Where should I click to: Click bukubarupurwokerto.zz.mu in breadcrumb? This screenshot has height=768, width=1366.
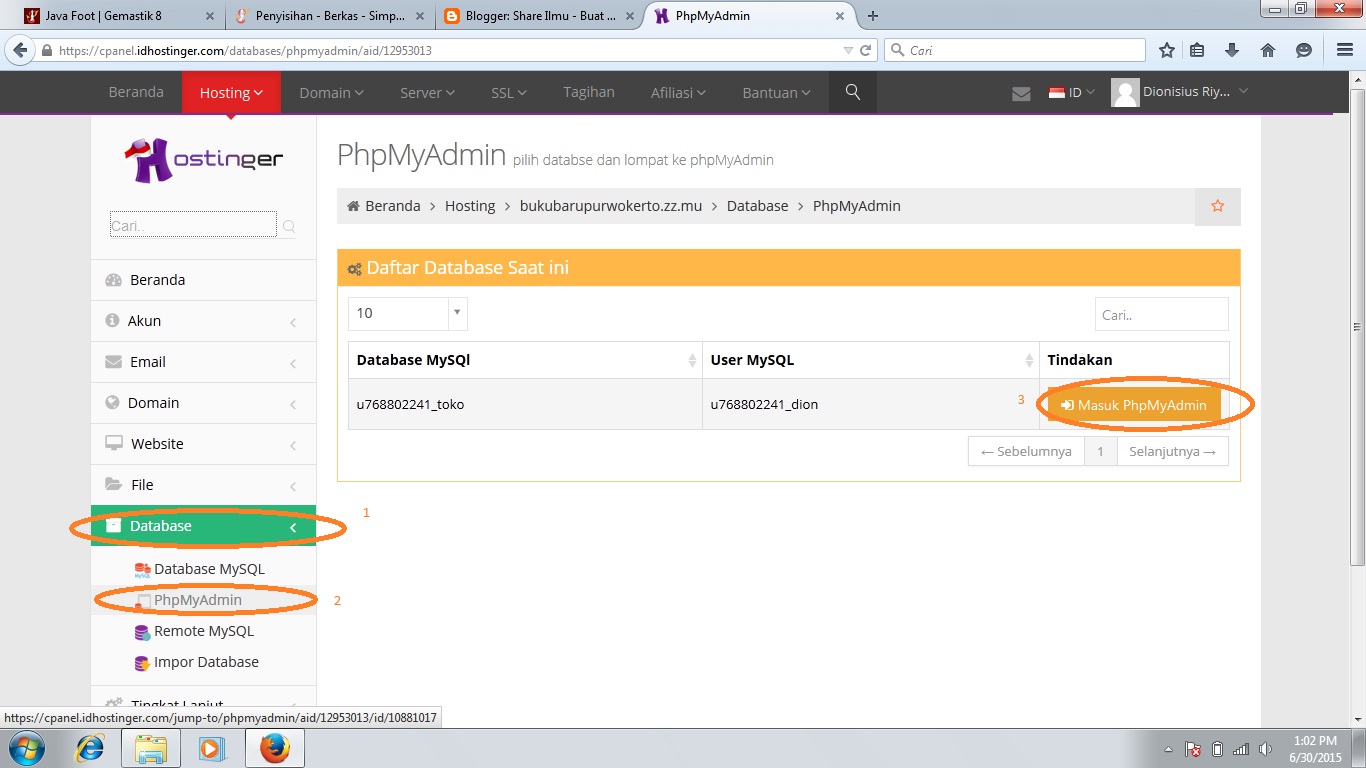tap(611, 206)
